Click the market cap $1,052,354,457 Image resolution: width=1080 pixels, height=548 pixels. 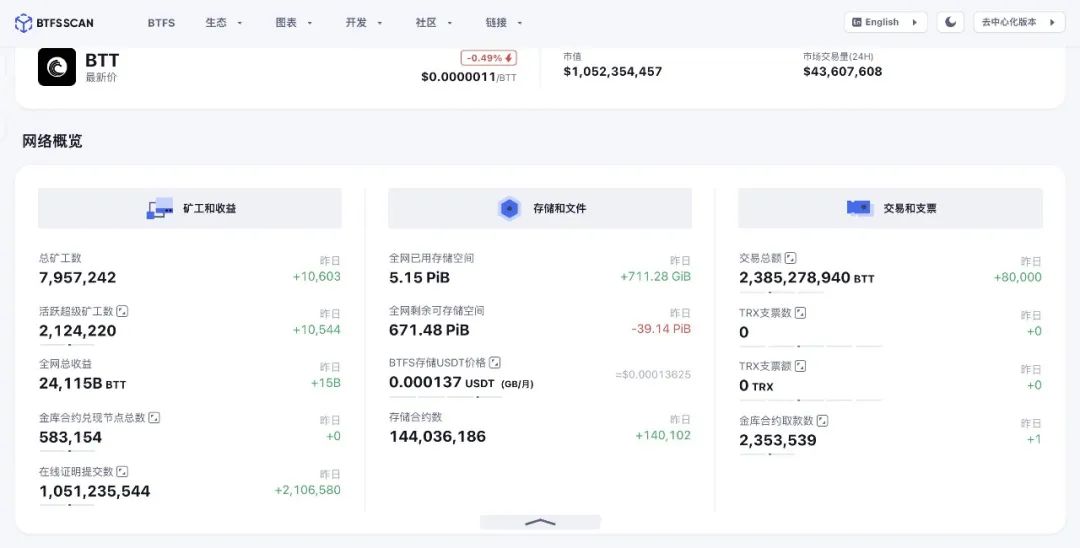tap(612, 72)
